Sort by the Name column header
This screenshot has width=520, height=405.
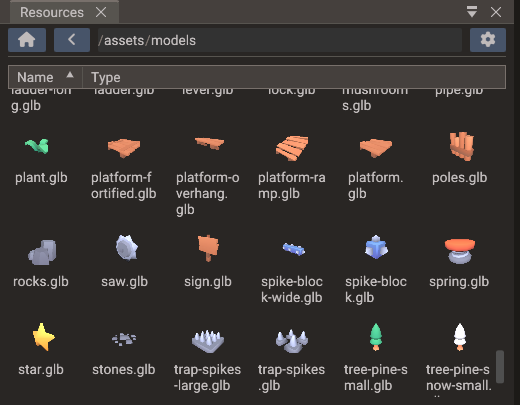click(45, 77)
